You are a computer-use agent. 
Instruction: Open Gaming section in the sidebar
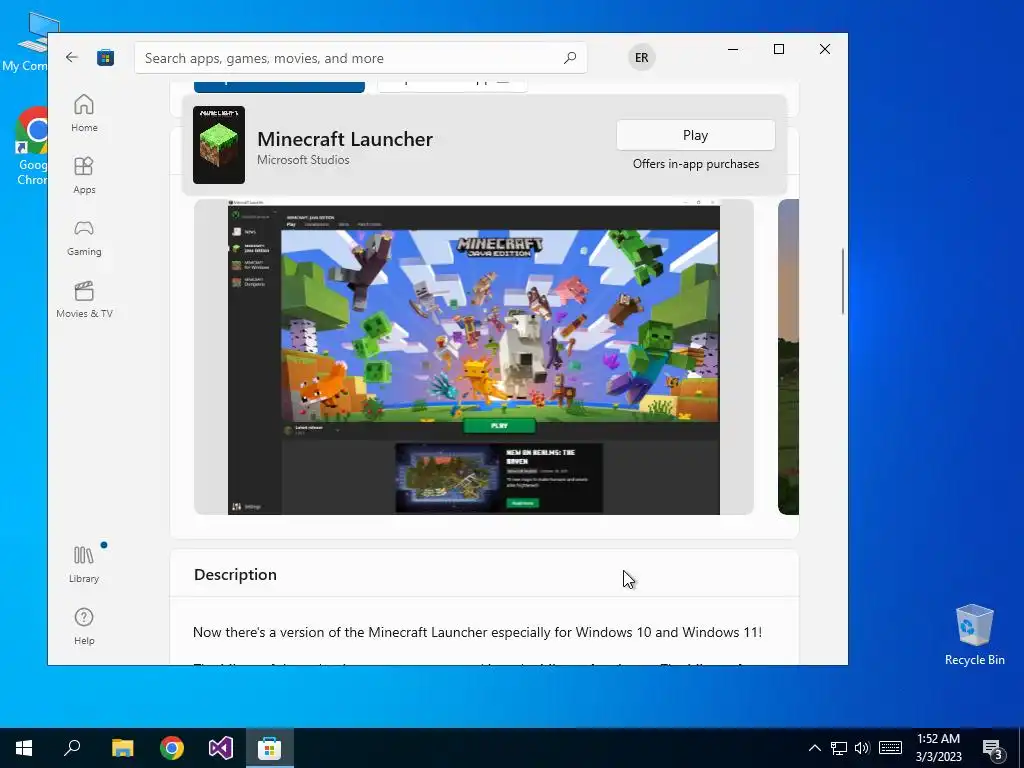[x=84, y=237]
